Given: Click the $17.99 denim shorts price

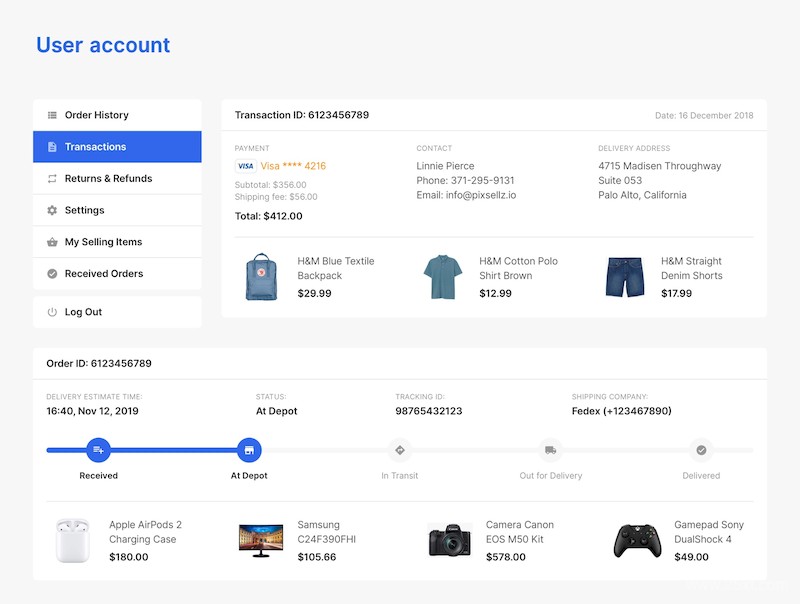Looking at the screenshot, I should point(677,293).
